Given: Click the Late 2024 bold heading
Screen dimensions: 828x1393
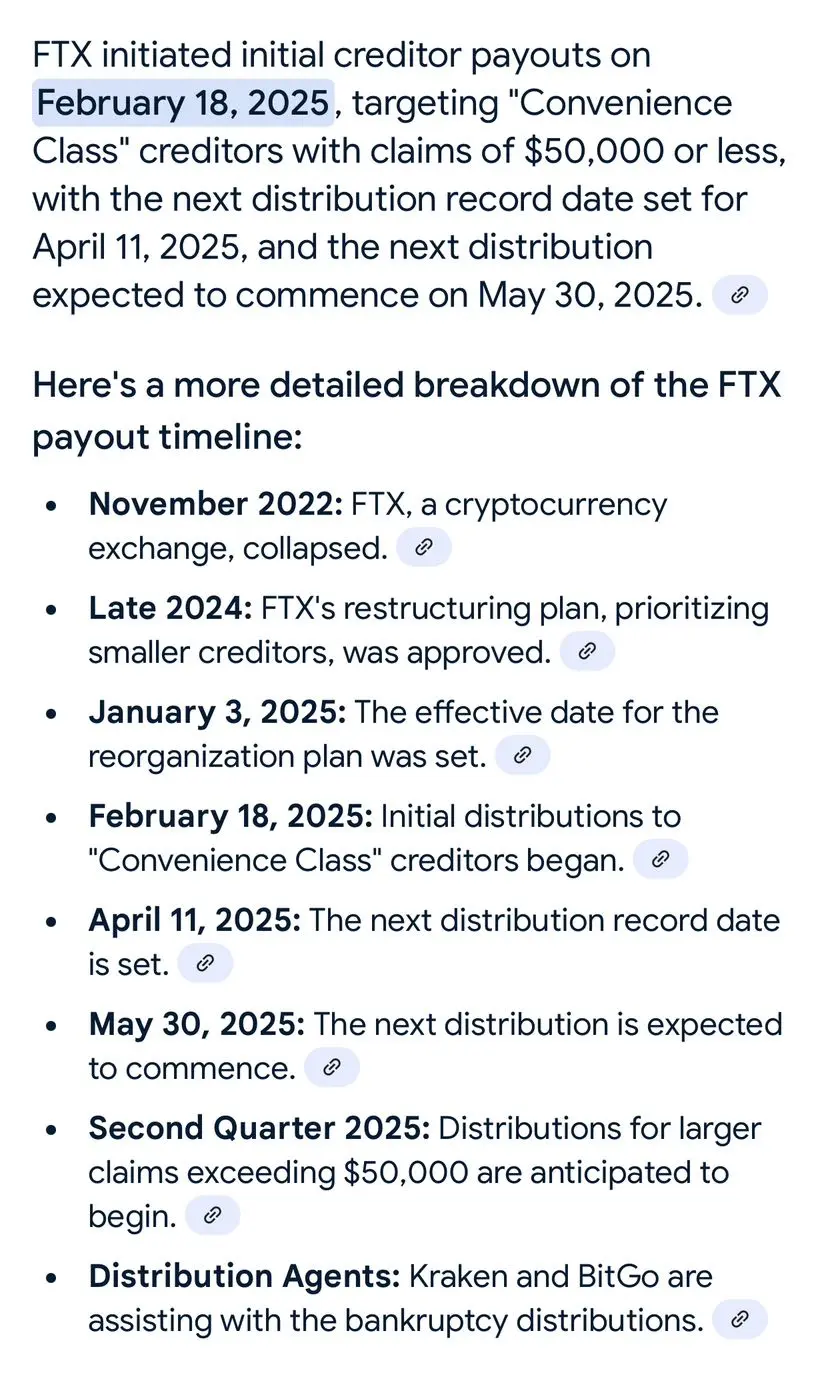Looking at the screenshot, I should click(171, 608).
